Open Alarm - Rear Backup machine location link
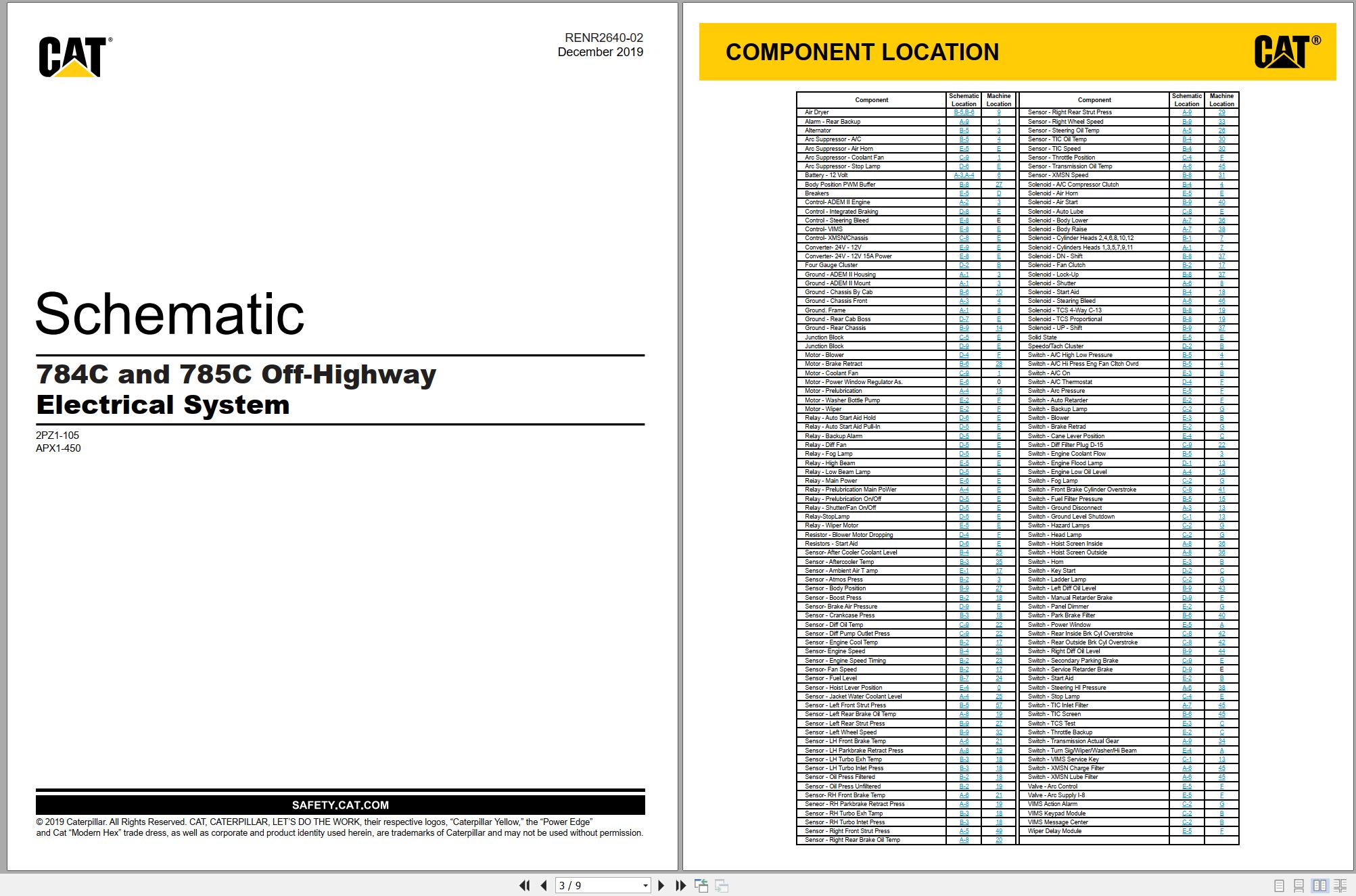Image resolution: width=1356 pixels, height=896 pixels. click(999, 122)
